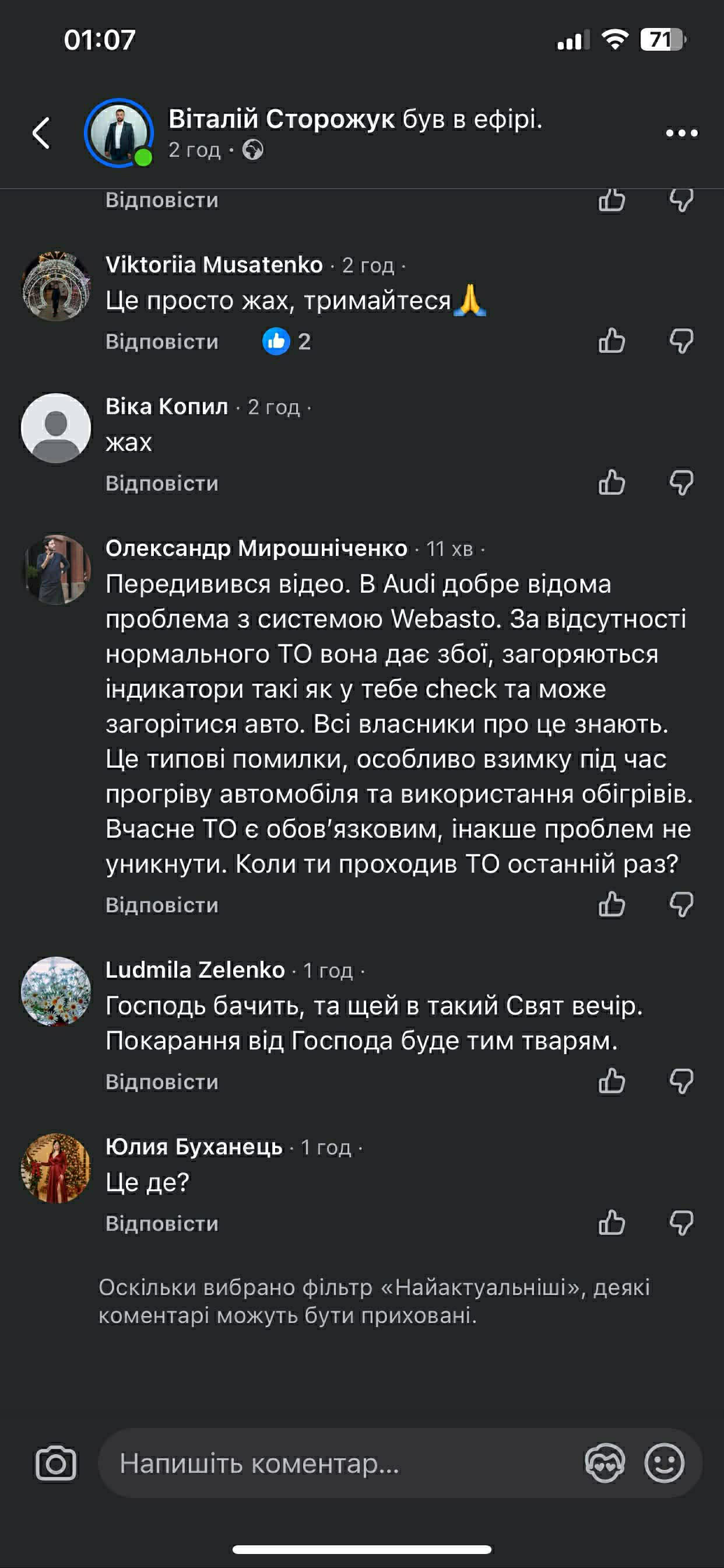The height and width of the screenshot is (1568, 724).
Task: Open Віталій Сторожук's profile picture
Action: tap(118, 132)
